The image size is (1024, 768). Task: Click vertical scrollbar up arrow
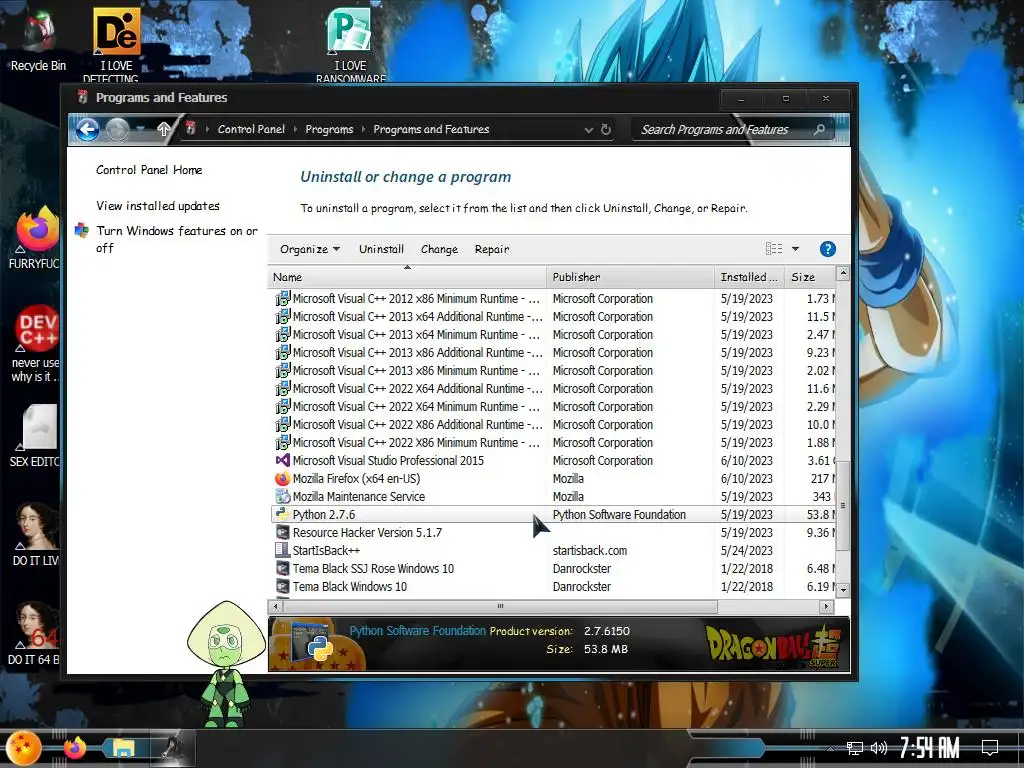843,274
